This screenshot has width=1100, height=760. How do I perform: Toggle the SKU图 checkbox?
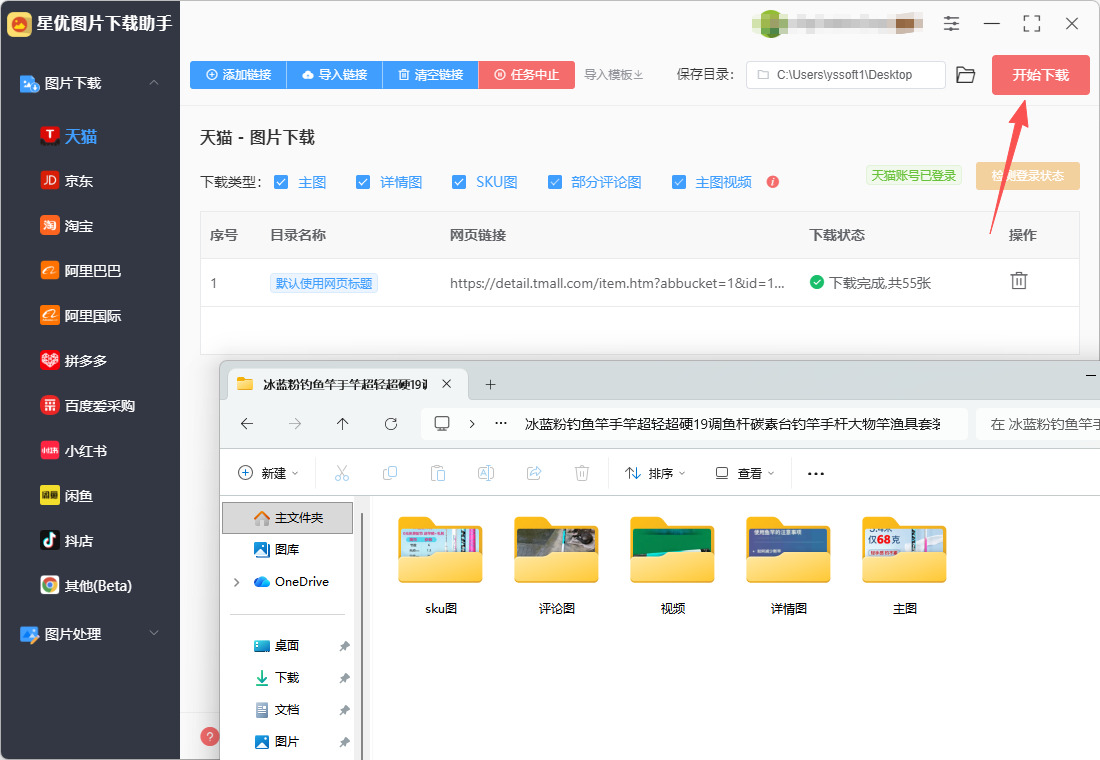459,182
